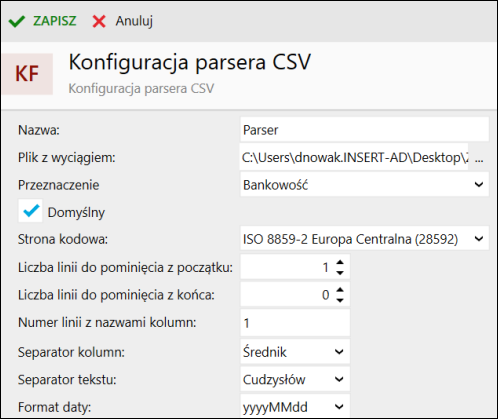Decrease lines to skip from start
This screenshot has height=419, width=498.
click(x=340, y=273)
